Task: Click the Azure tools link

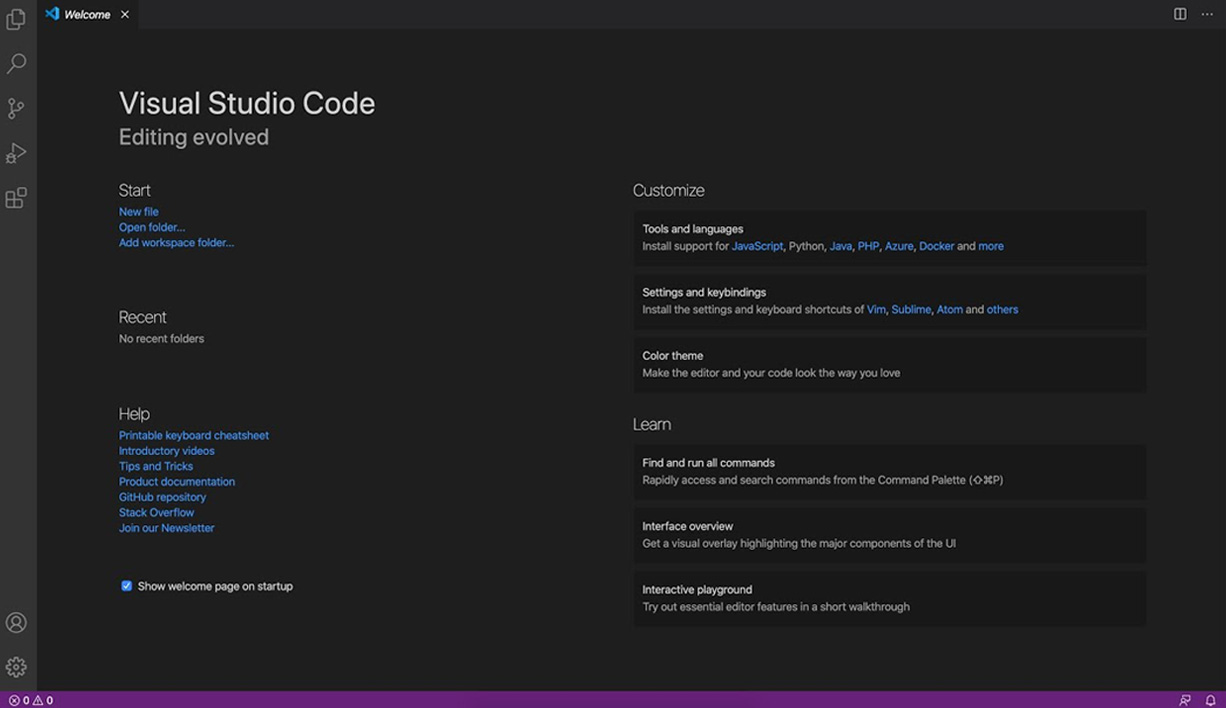Action: (899, 246)
